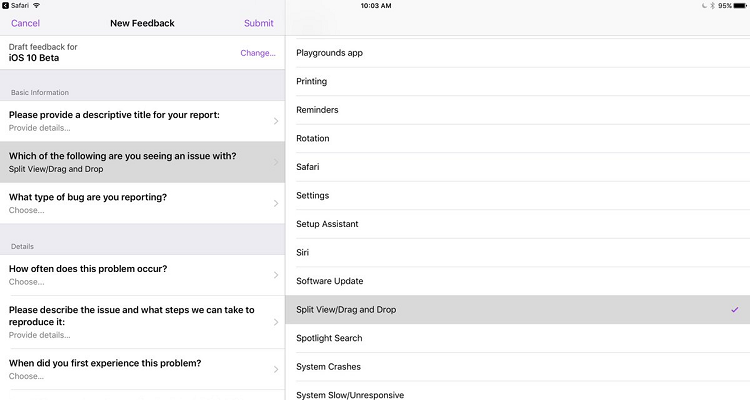Viewport: 750px width, 400px height.
Task: Tap the Back to Safari icon
Action: (x=5, y=6)
